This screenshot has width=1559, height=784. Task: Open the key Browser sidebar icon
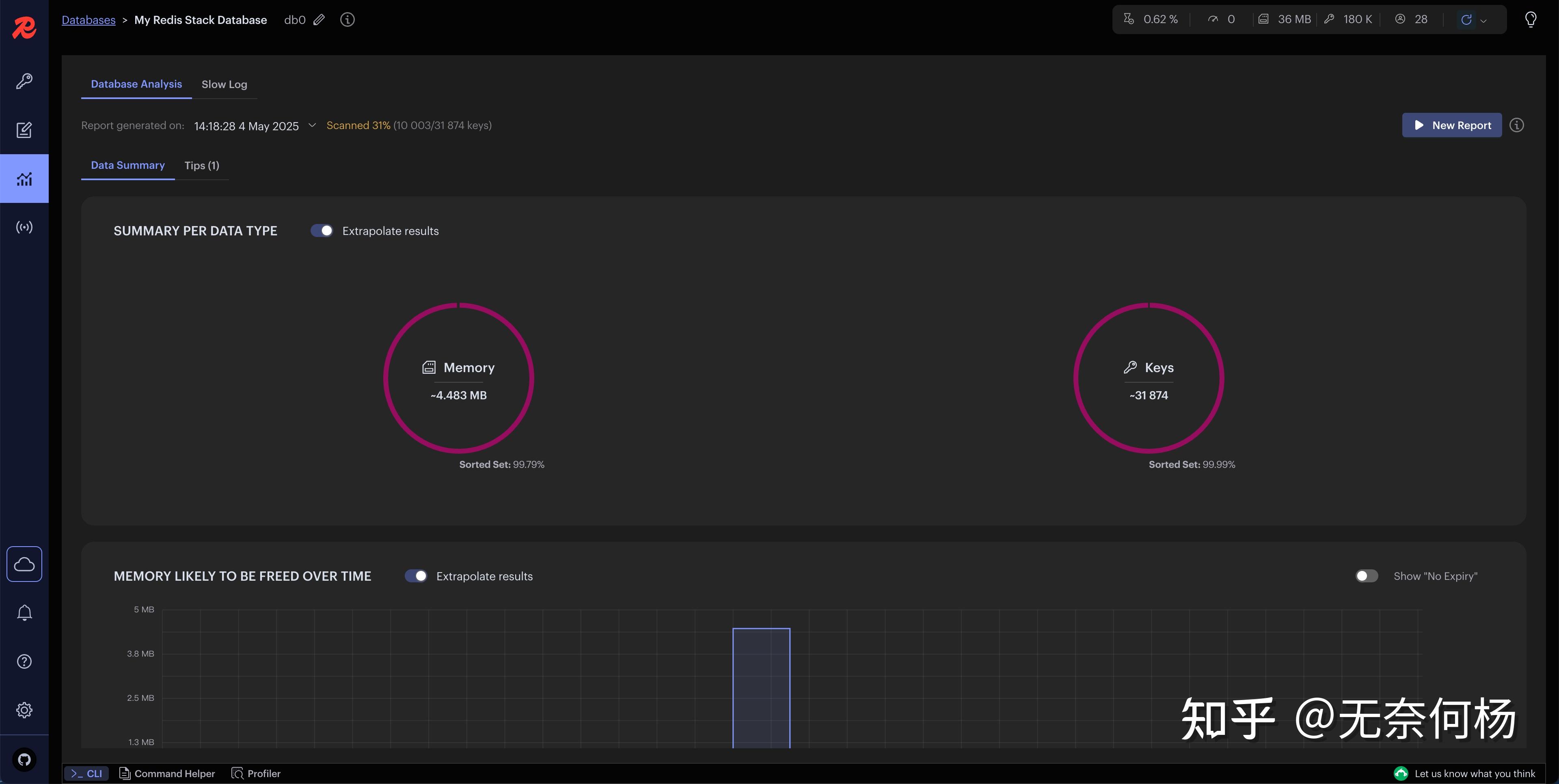tap(24, 81)
